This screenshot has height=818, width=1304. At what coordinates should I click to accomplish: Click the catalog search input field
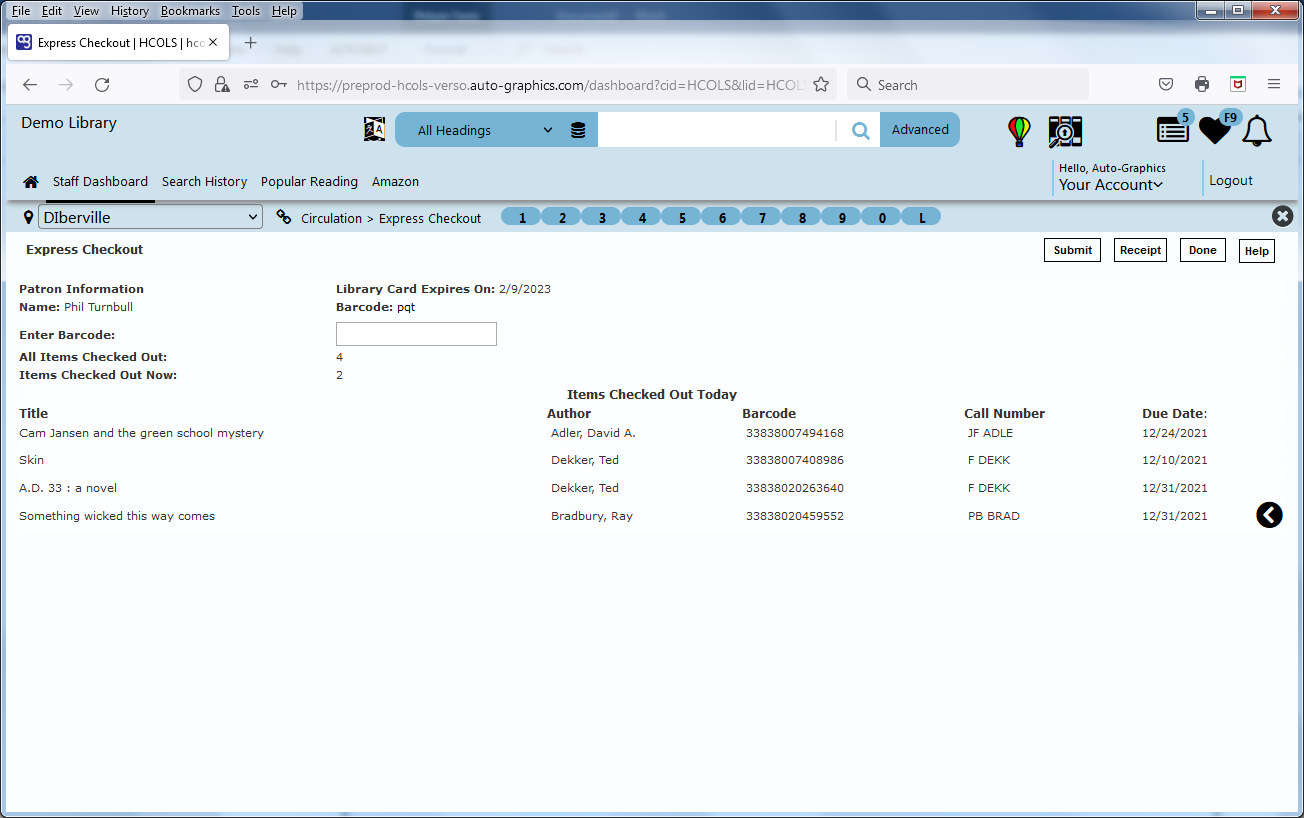pyautogui.click(x=717, y=130)
